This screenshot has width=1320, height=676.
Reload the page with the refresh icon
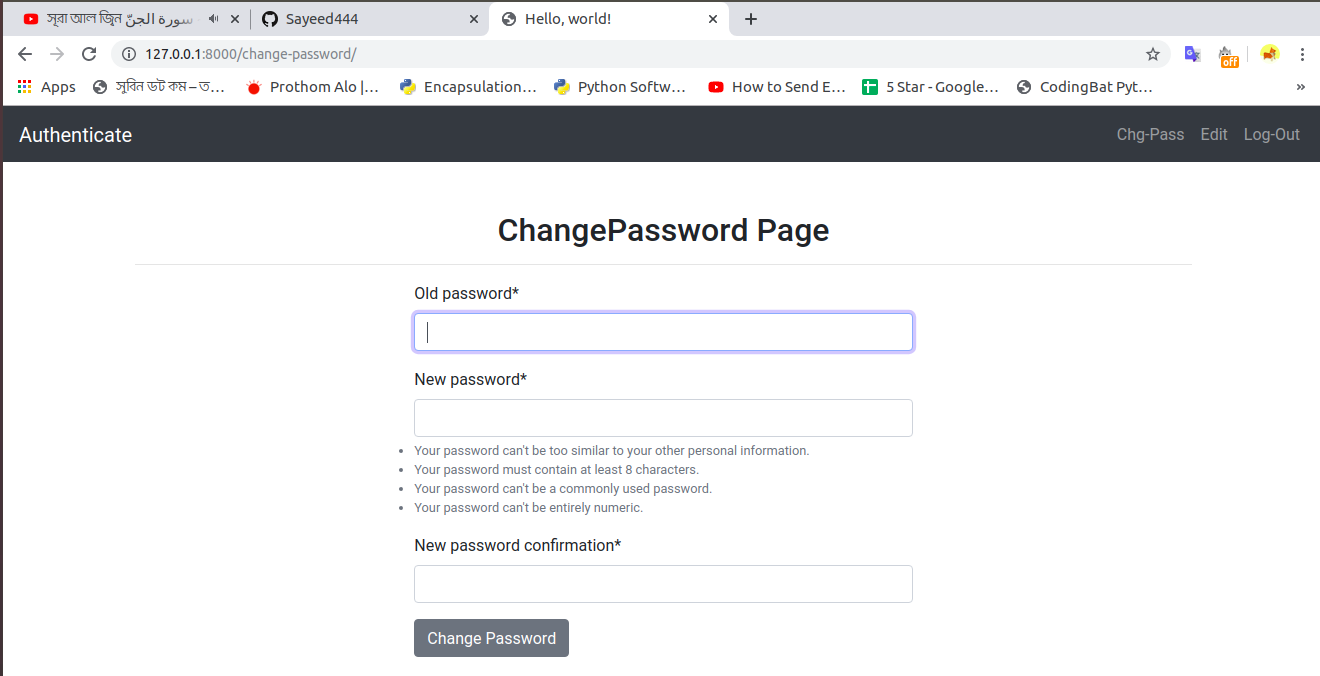pyautogui.click(x=89, y=54)
